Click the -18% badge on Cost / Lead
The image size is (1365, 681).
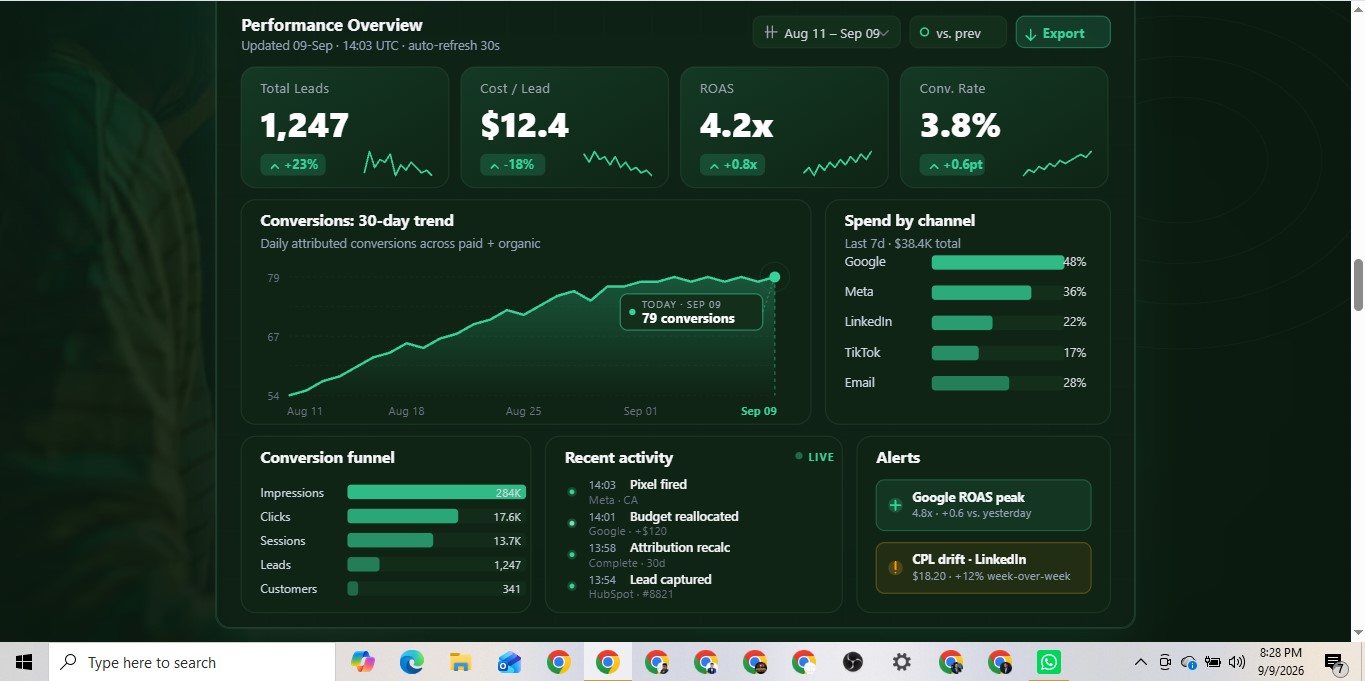coord(513,165)
